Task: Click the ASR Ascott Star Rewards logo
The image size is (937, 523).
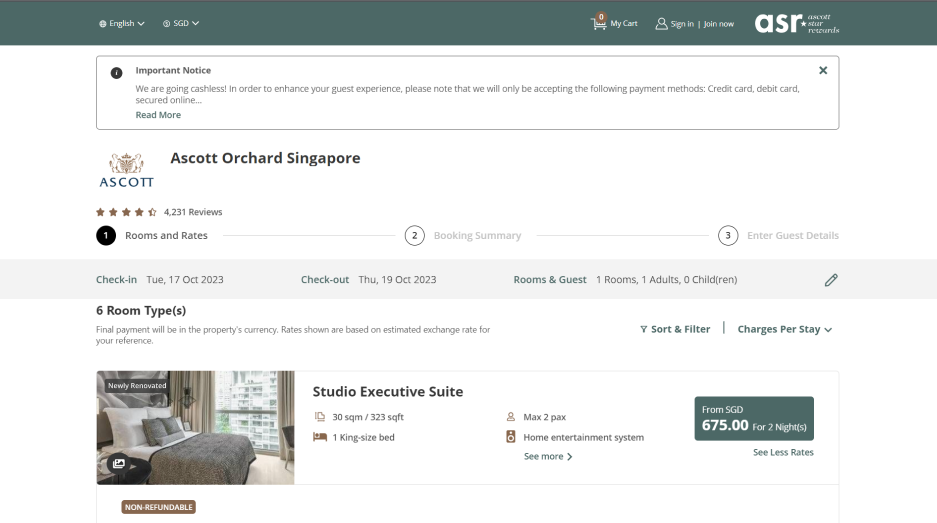Action: click(797, 23)
